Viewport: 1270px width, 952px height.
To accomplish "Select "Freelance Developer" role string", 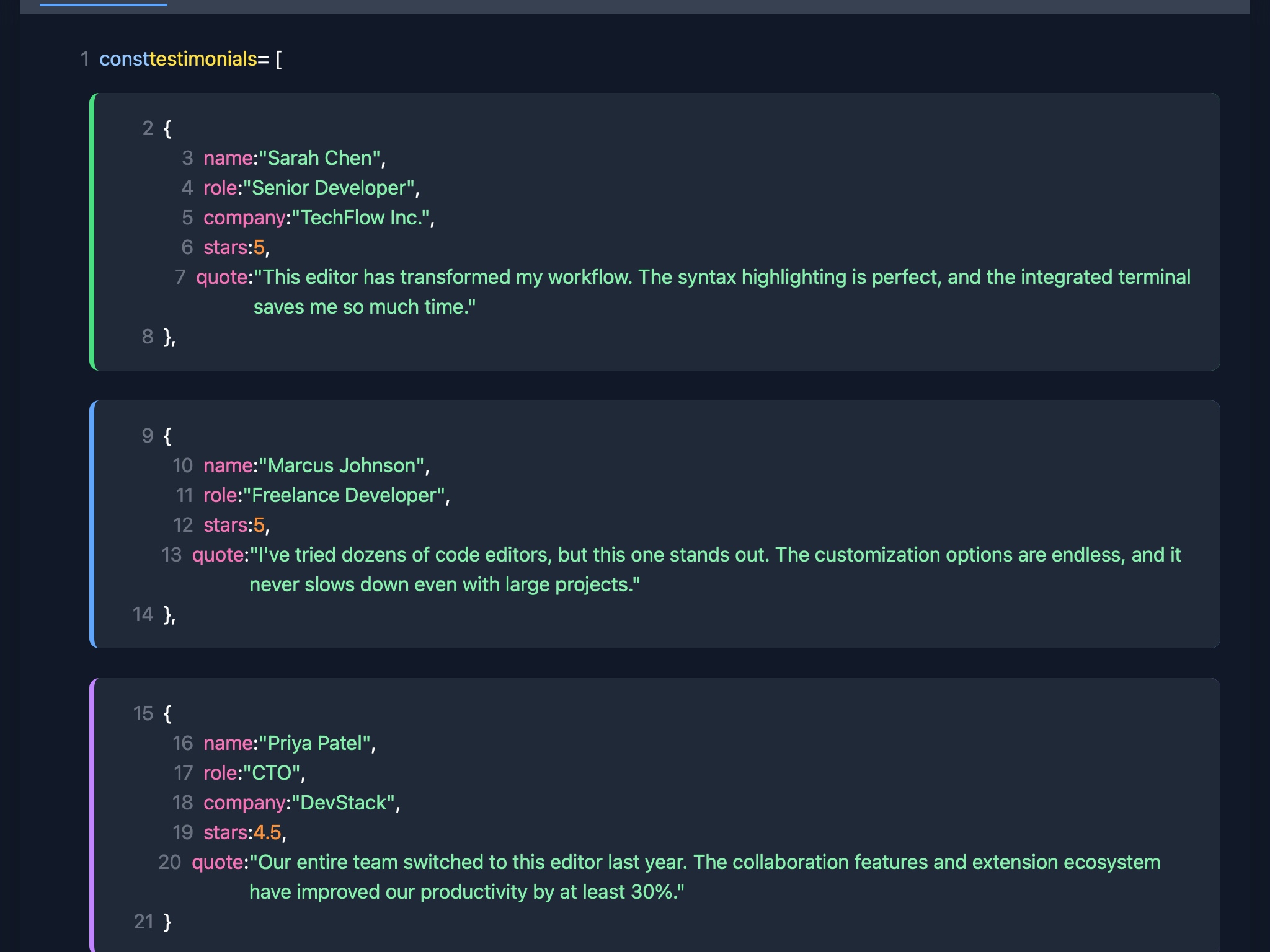I will point(344,495).
